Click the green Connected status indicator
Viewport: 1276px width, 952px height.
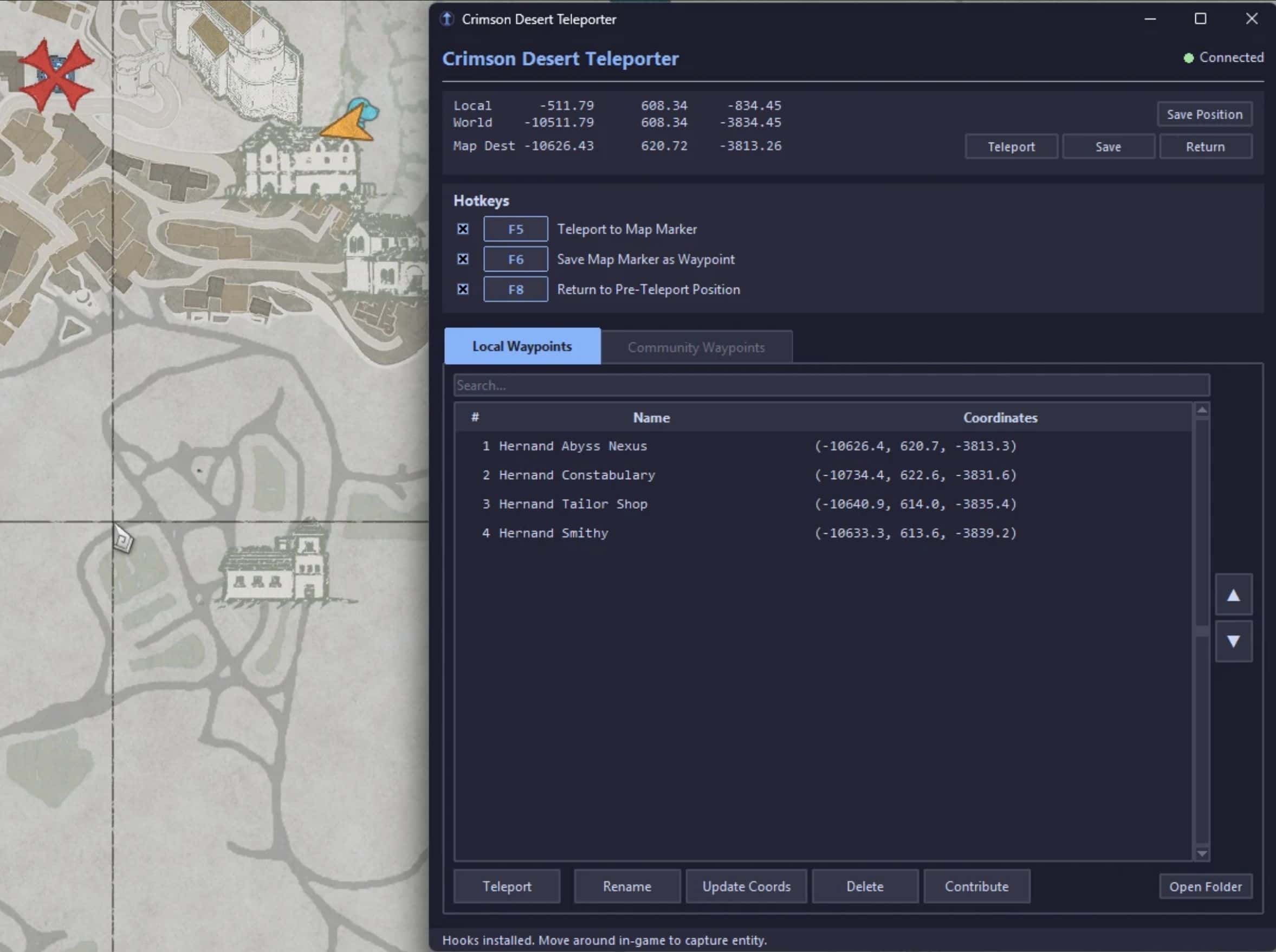click(x=1188, y=57)
